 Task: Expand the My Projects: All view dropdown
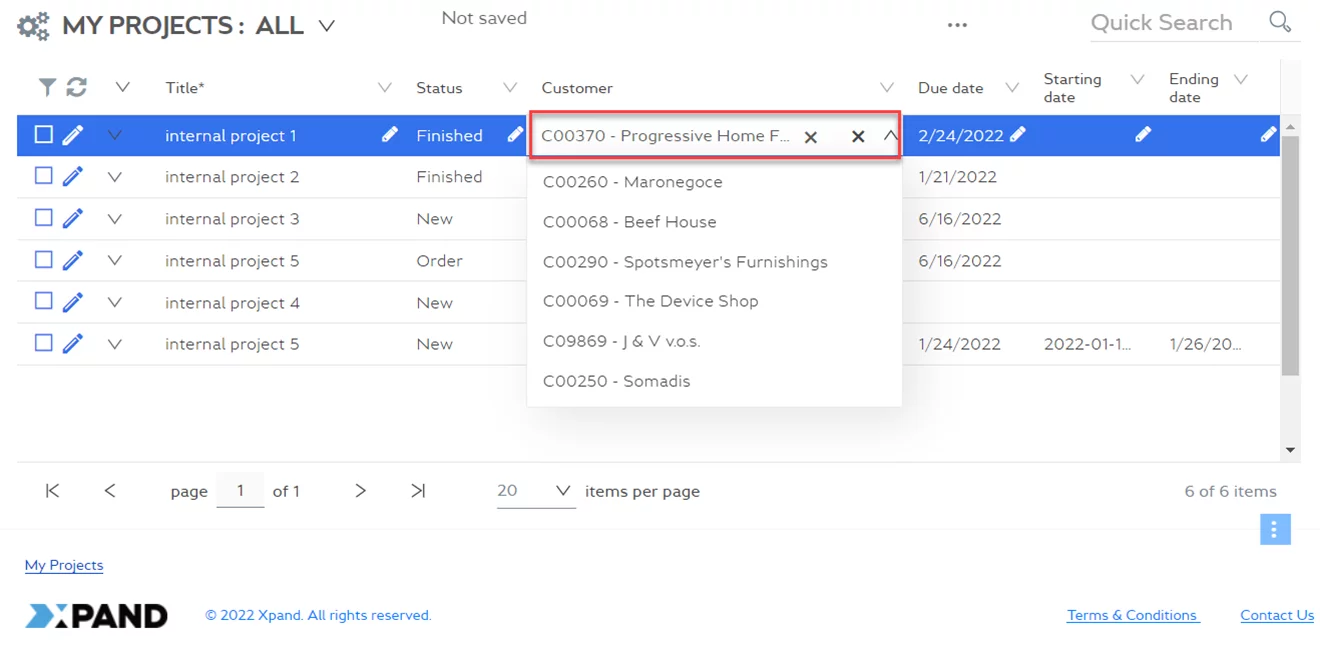click(327, 27)
